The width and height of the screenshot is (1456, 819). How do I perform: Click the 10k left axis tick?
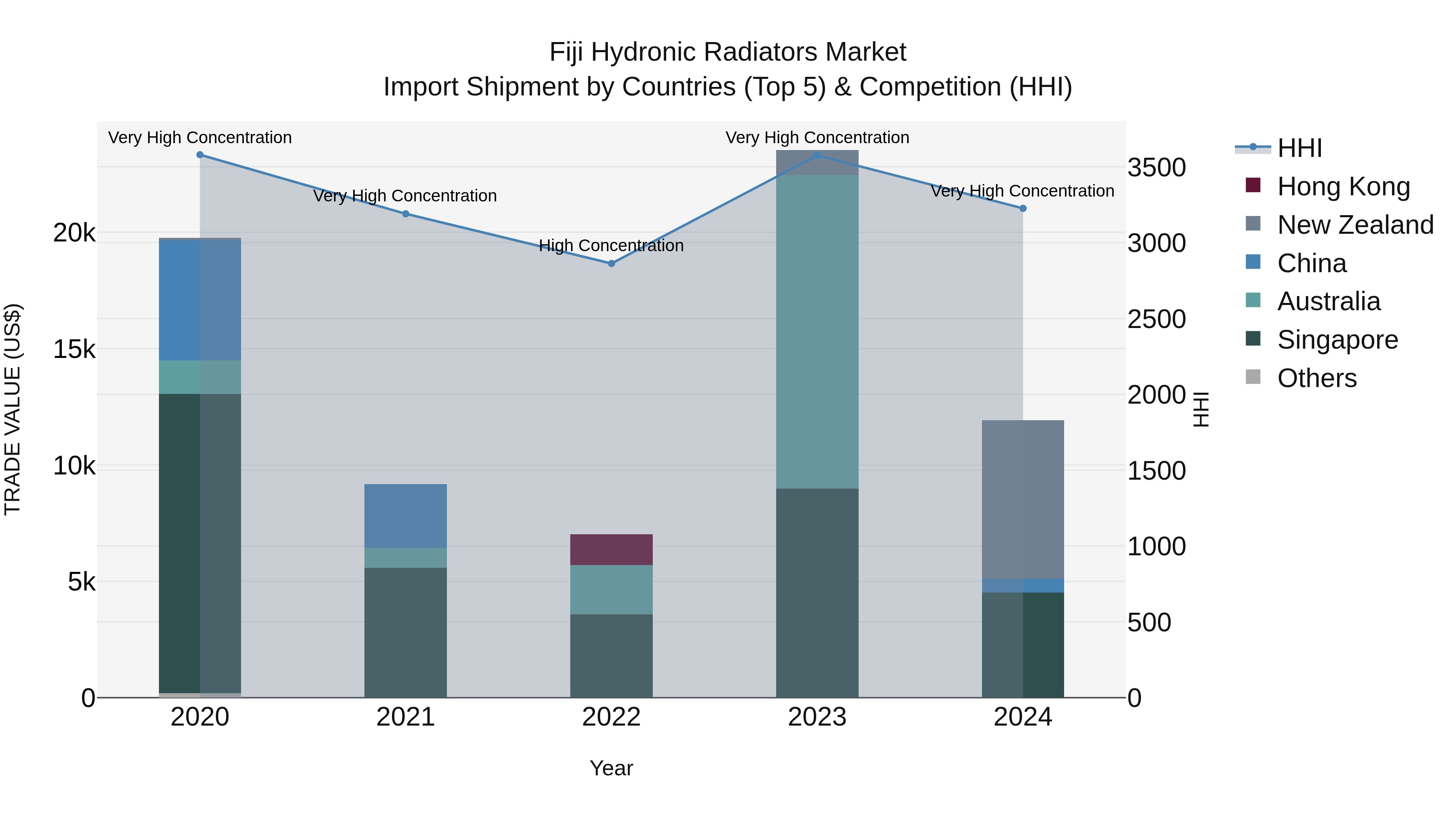(x=74, y=466)
